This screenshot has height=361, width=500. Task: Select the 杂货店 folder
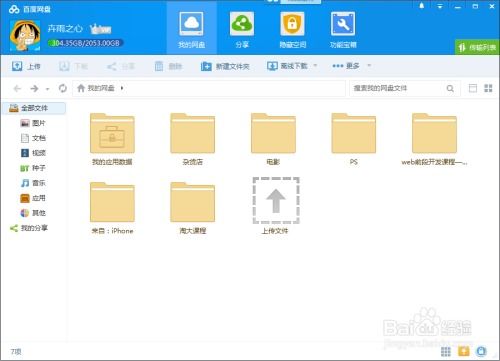point(193,139)
